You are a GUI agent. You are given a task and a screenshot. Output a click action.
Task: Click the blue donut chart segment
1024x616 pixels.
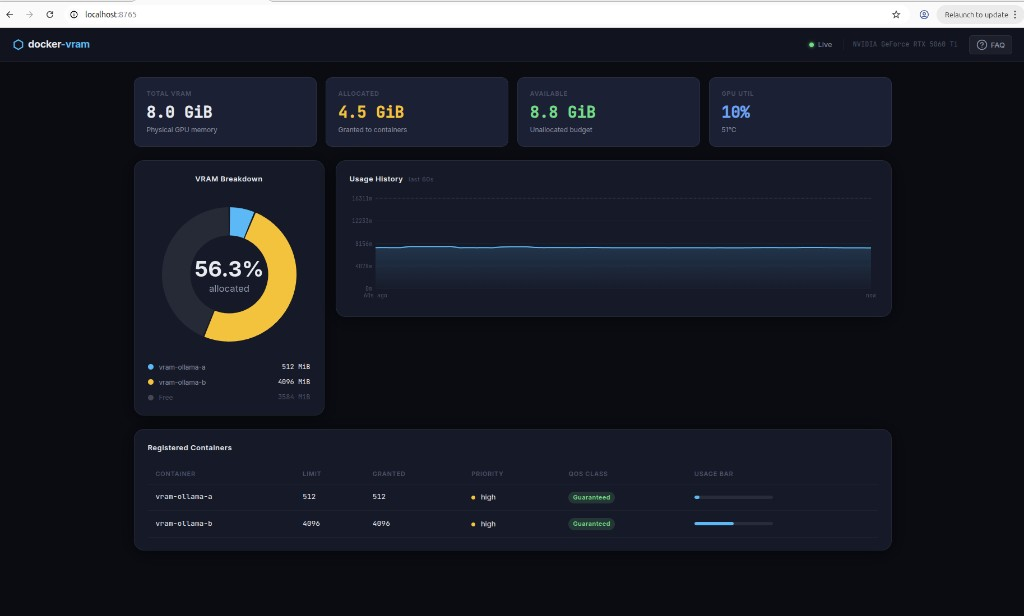point(240,222)
